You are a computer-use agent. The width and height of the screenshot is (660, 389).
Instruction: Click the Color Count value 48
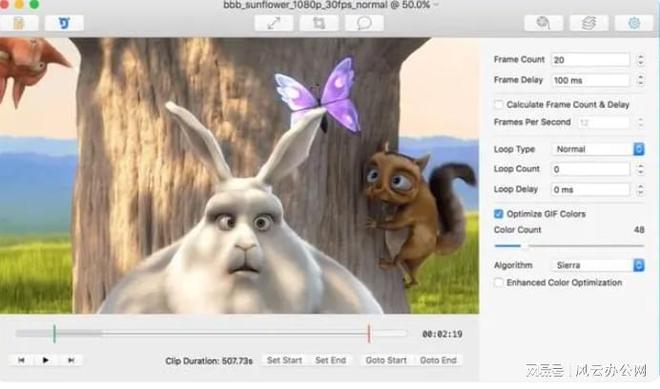(x=639, y=229)
